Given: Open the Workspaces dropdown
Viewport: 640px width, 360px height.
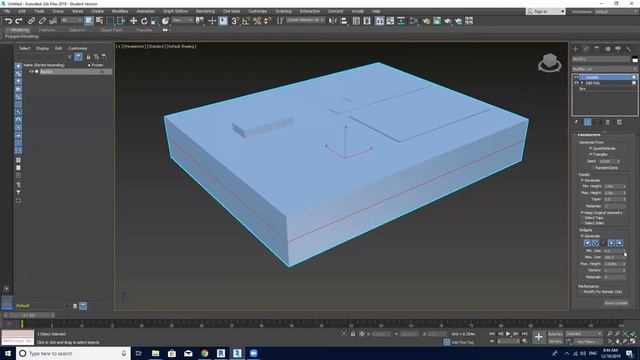Looking at the screenshot, I should coord(616,11).
